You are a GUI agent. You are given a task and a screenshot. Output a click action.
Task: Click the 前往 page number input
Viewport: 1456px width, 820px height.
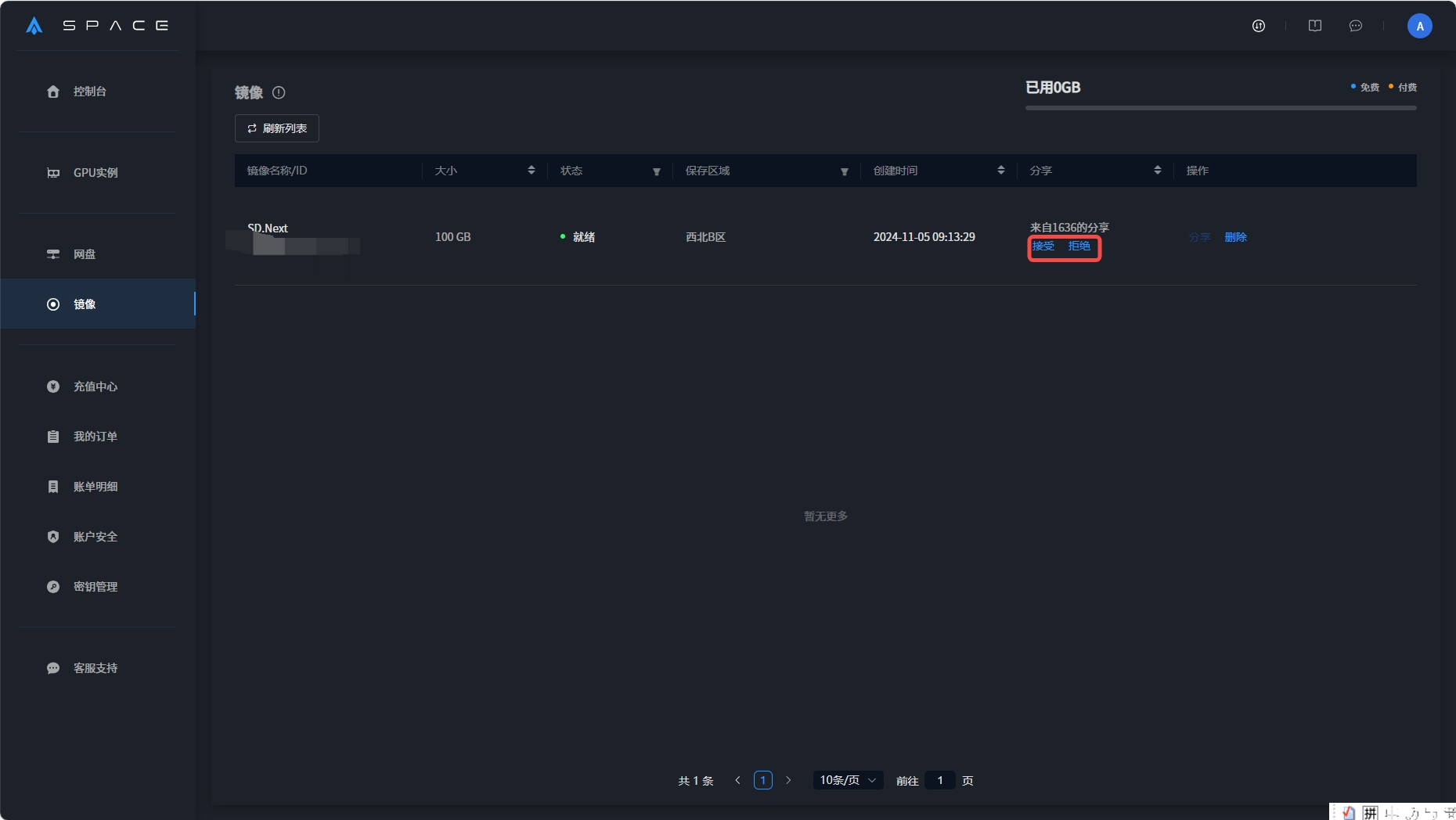pos(940,780)
